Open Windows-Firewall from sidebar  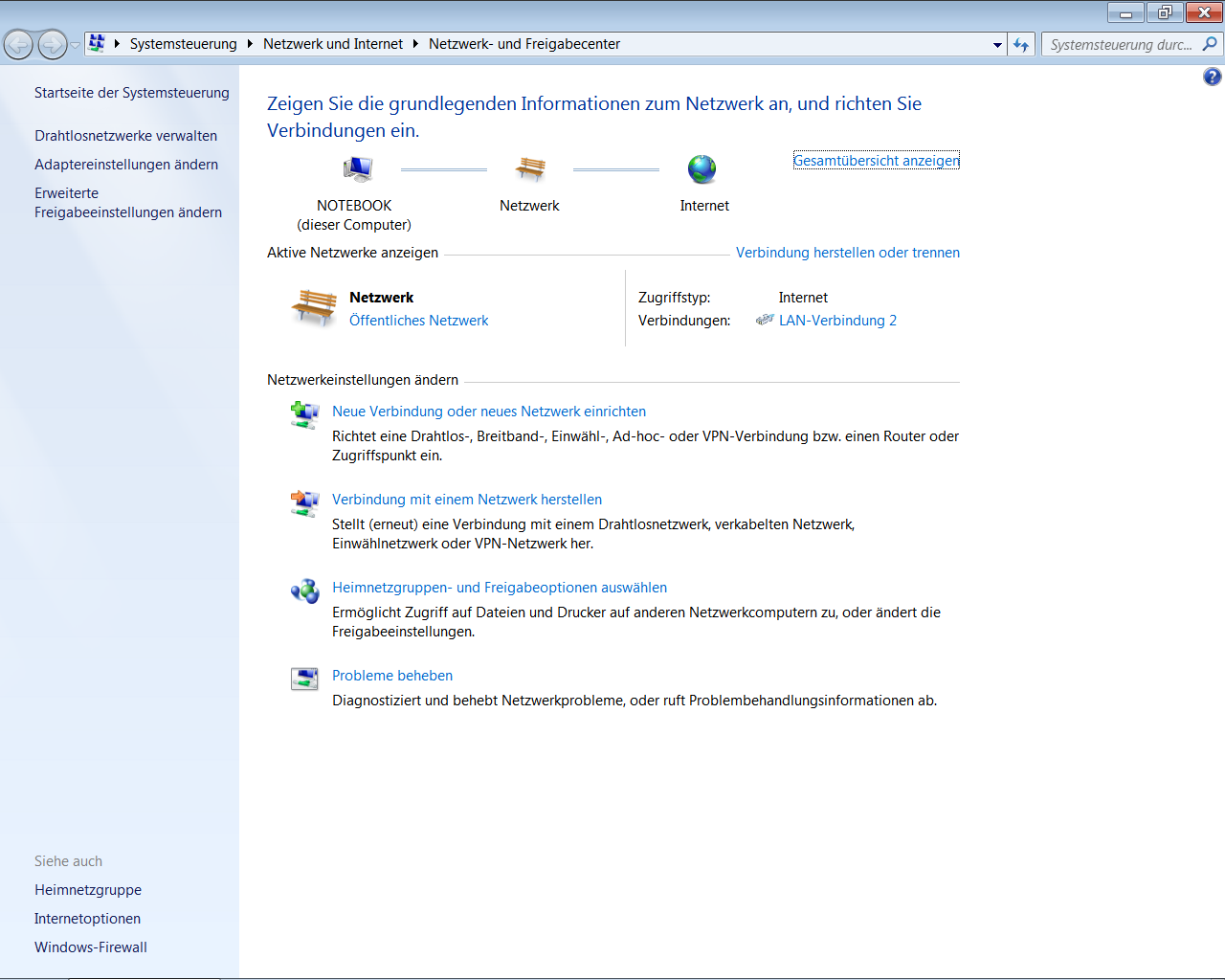point(91,947)
